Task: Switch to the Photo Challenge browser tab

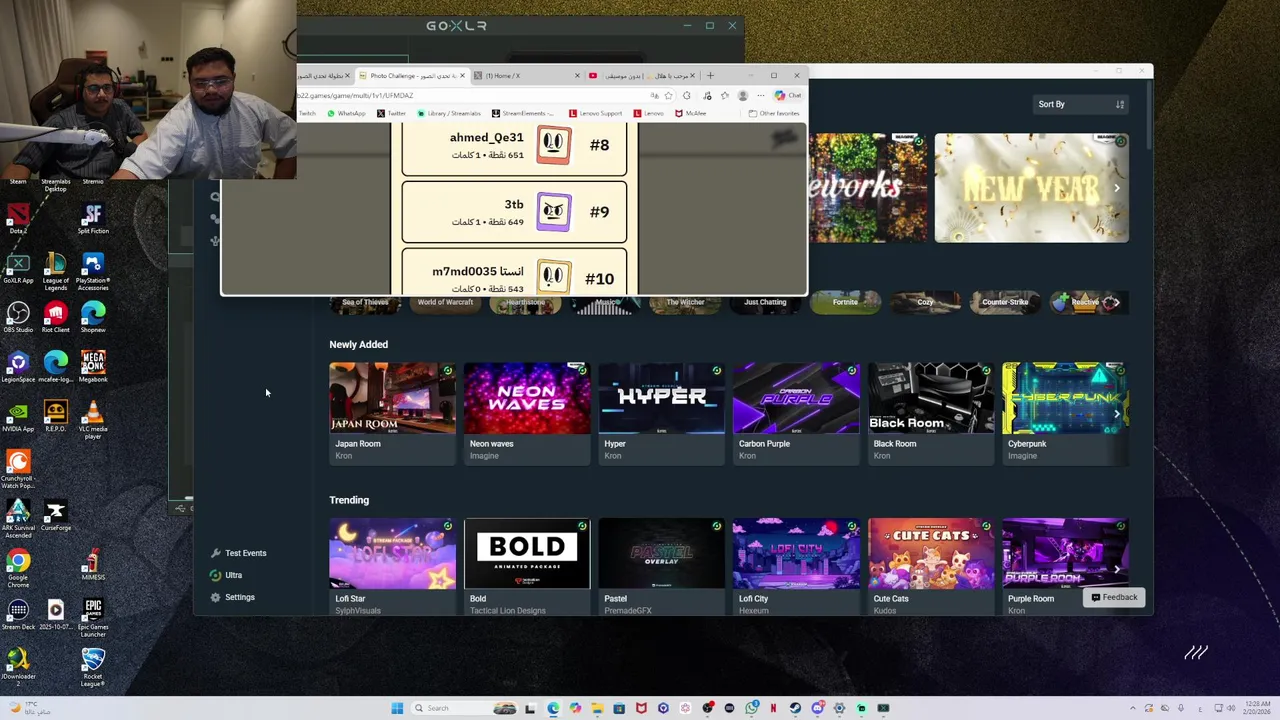Action: (x=413, y=76)
